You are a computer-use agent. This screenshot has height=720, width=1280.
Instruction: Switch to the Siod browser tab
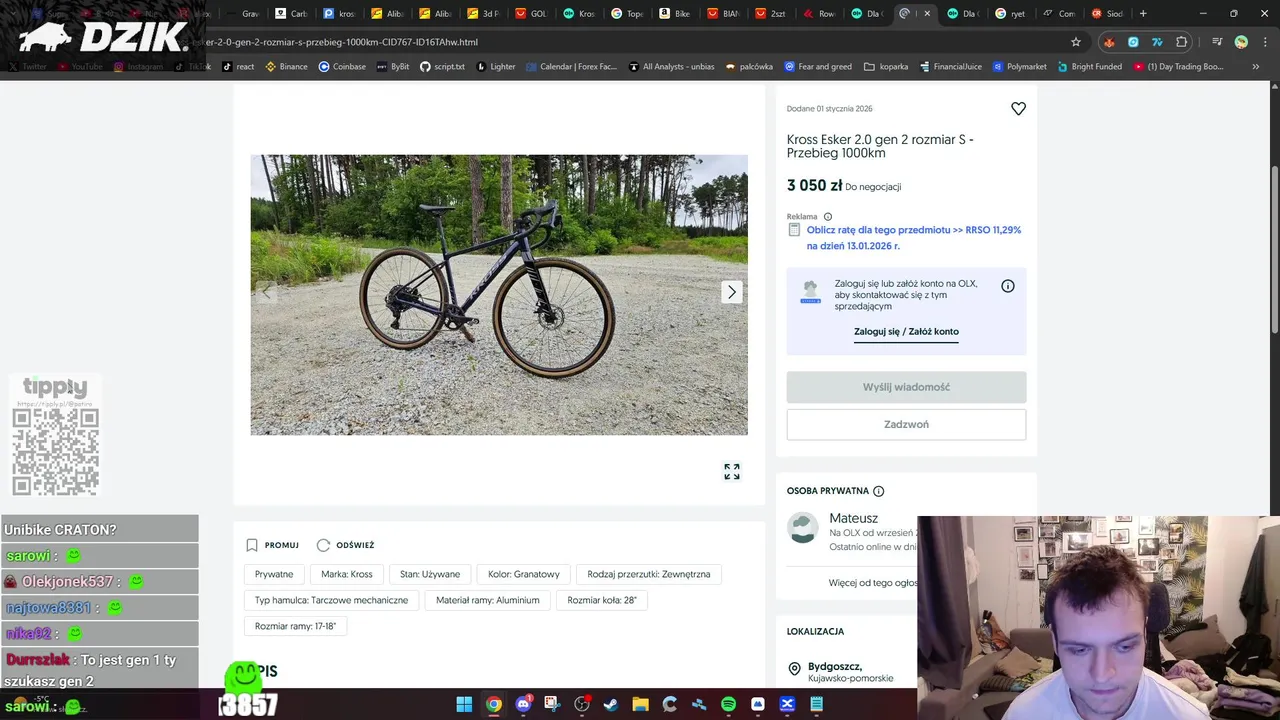click(1107, 13)
